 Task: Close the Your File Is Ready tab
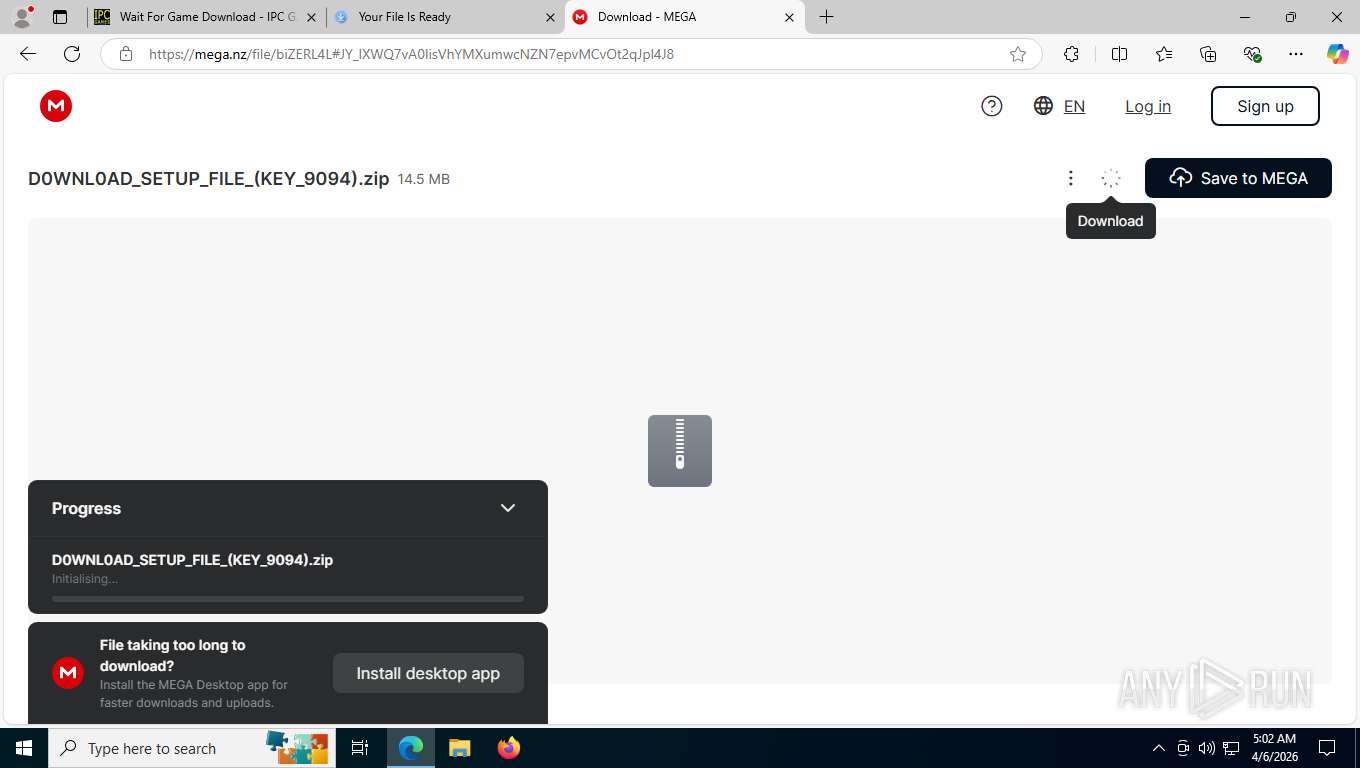[550, 17]
